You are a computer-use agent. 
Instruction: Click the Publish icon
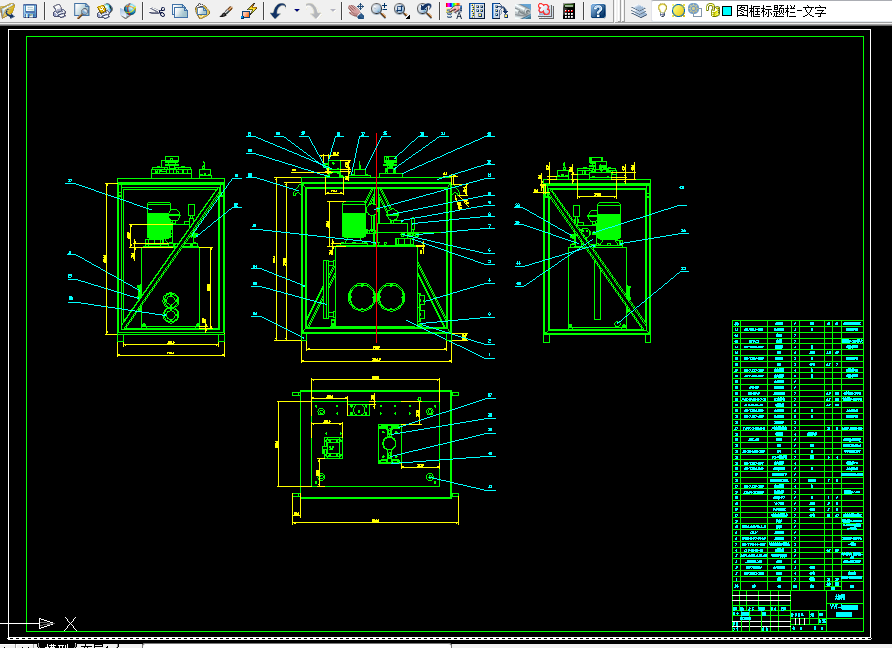[x=105, y=10]
